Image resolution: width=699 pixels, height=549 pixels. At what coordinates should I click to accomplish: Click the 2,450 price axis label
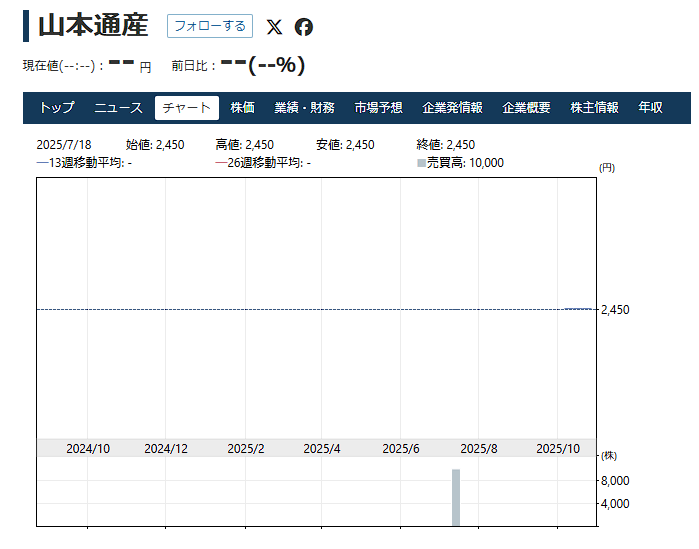[615, 310]
